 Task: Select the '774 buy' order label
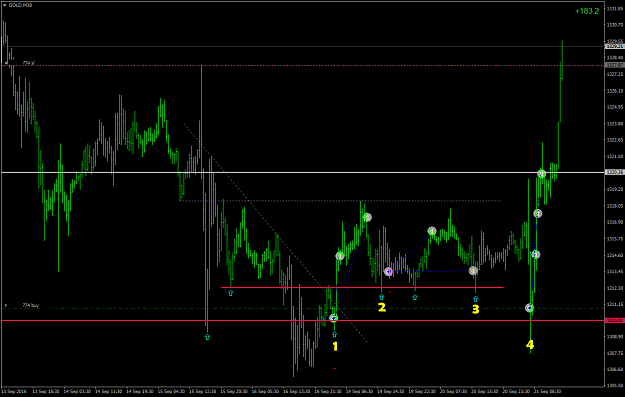(x=31, y=305)
